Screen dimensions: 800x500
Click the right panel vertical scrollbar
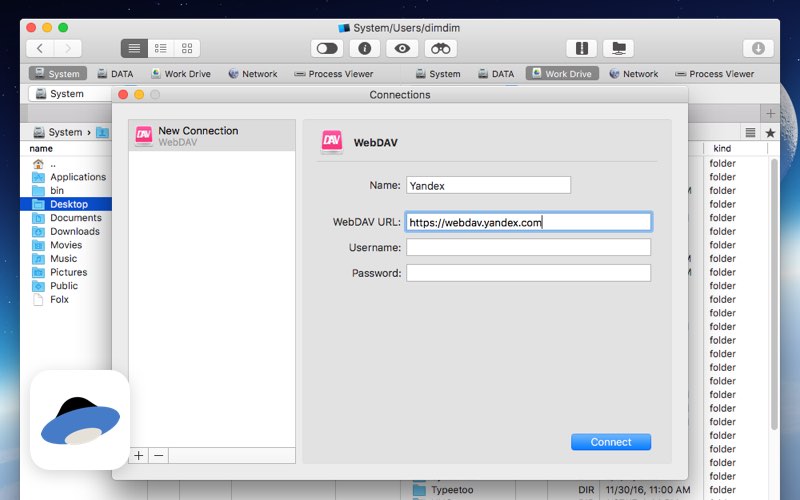(774, 293)
